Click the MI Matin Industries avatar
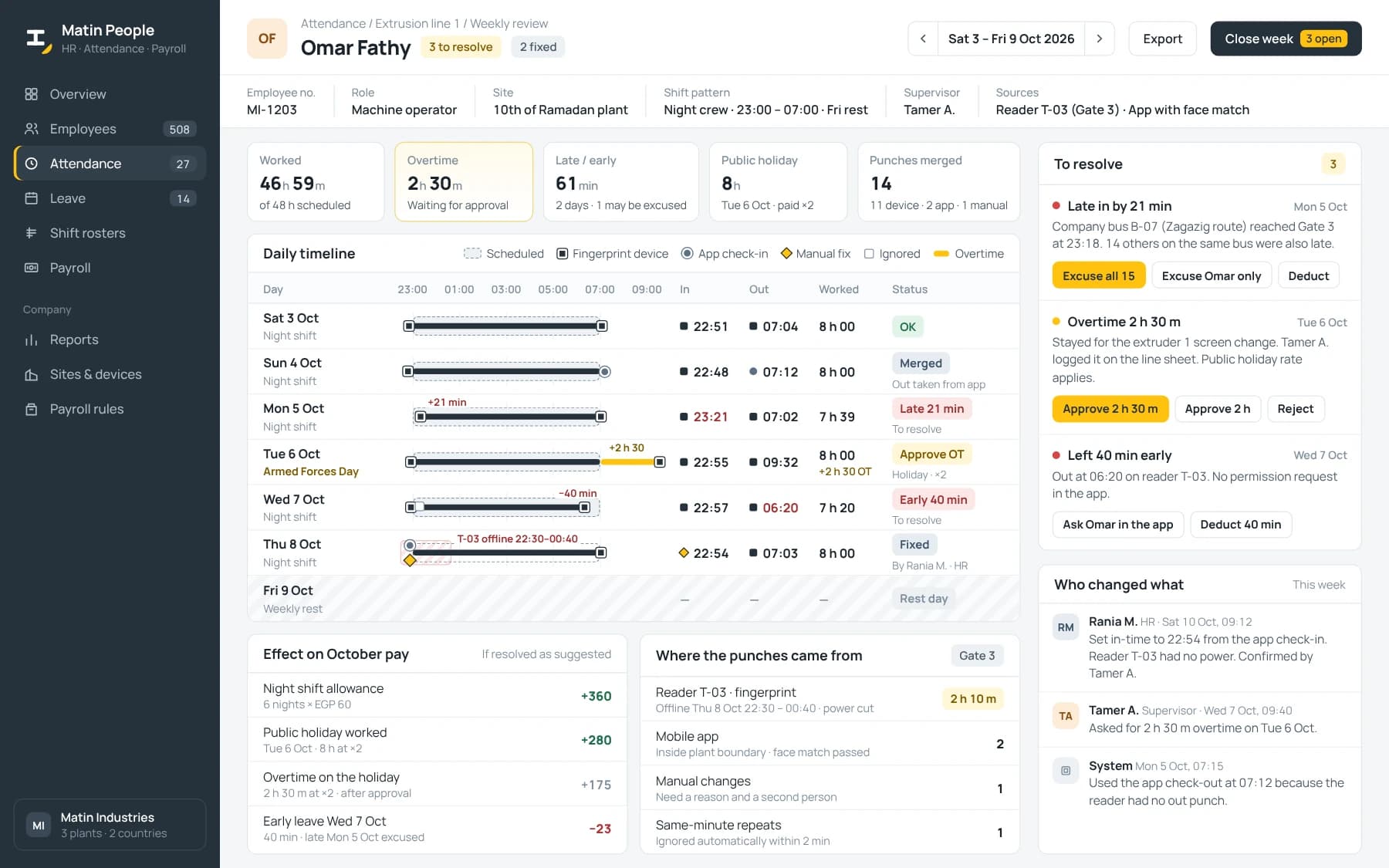This screenshot has height=868, width=1389. tap(39, 826)
